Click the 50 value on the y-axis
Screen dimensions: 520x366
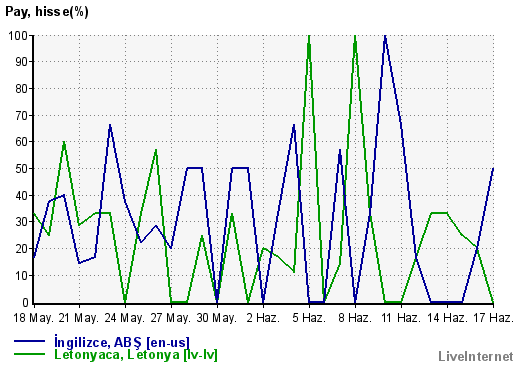pyautogui.click(x=22, y=168)
